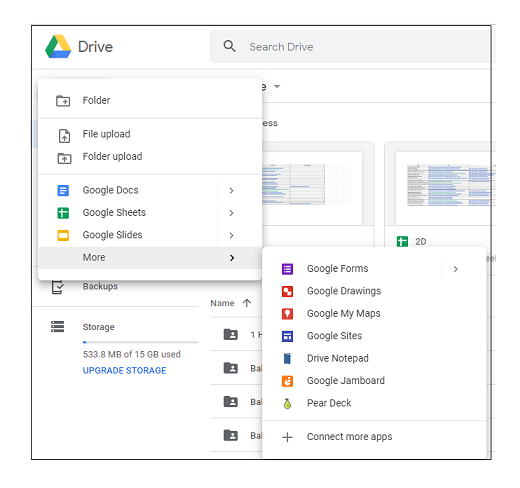Click the storage usage progress bar

[x=140, y=342]
